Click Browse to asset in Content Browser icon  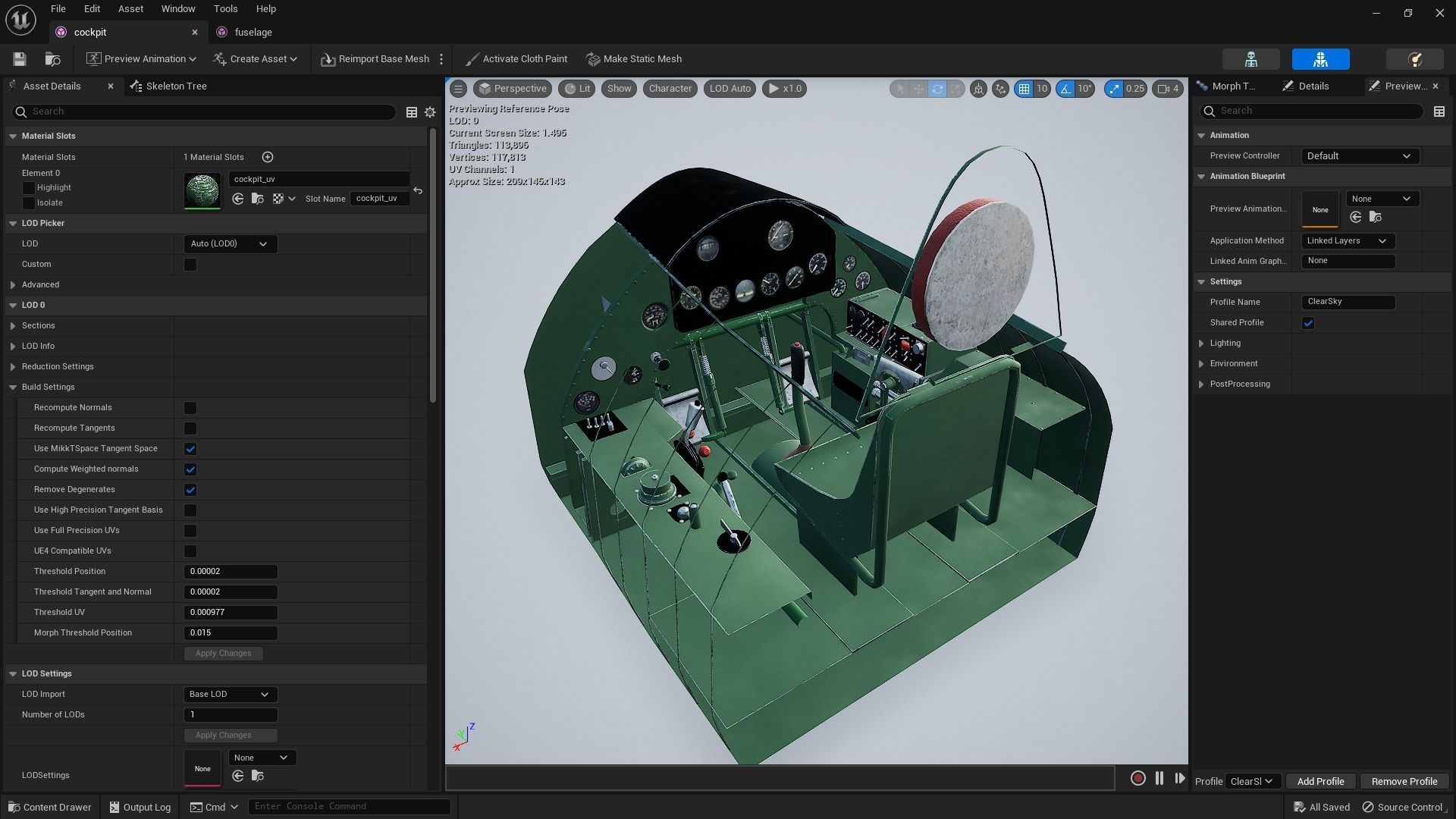coord(52,59)
